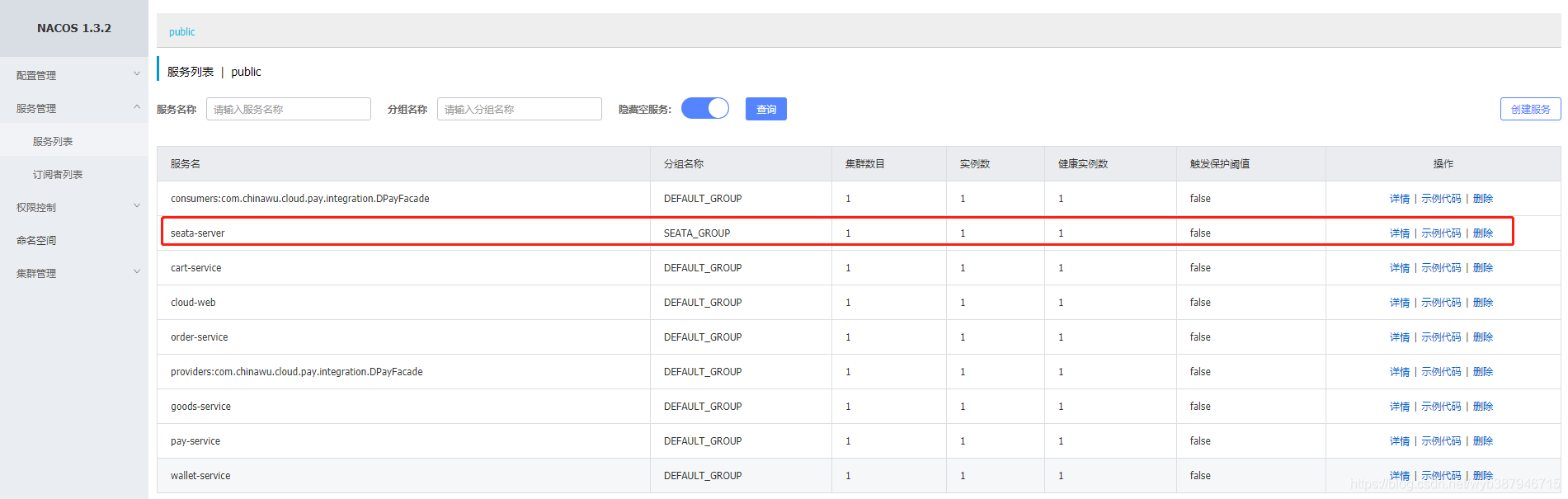This screenshot has width=1568, height=499.
Task: Toggle the hide empty services switch
Action: (705, 109)
